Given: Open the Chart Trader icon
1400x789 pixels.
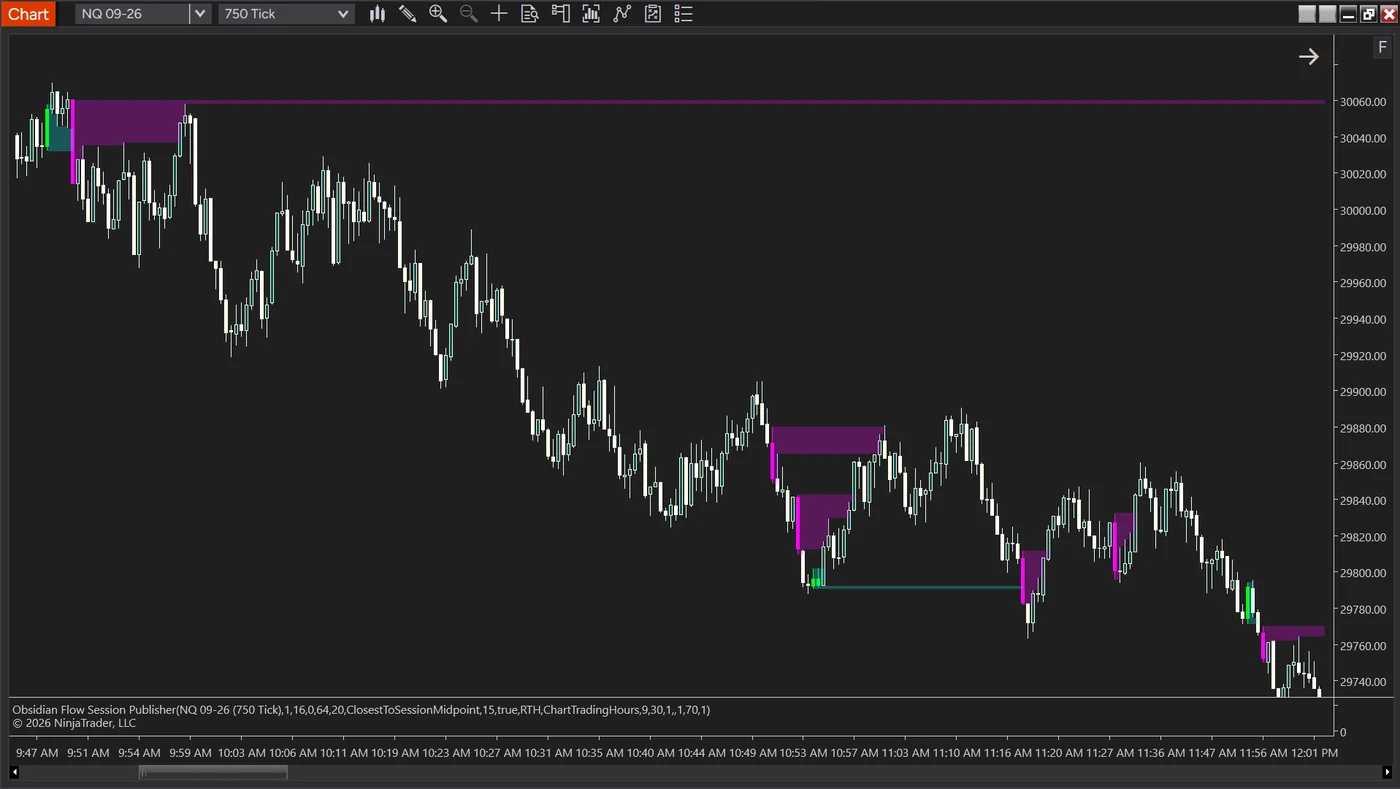Looking at the screenshot, I should [560, 14].
